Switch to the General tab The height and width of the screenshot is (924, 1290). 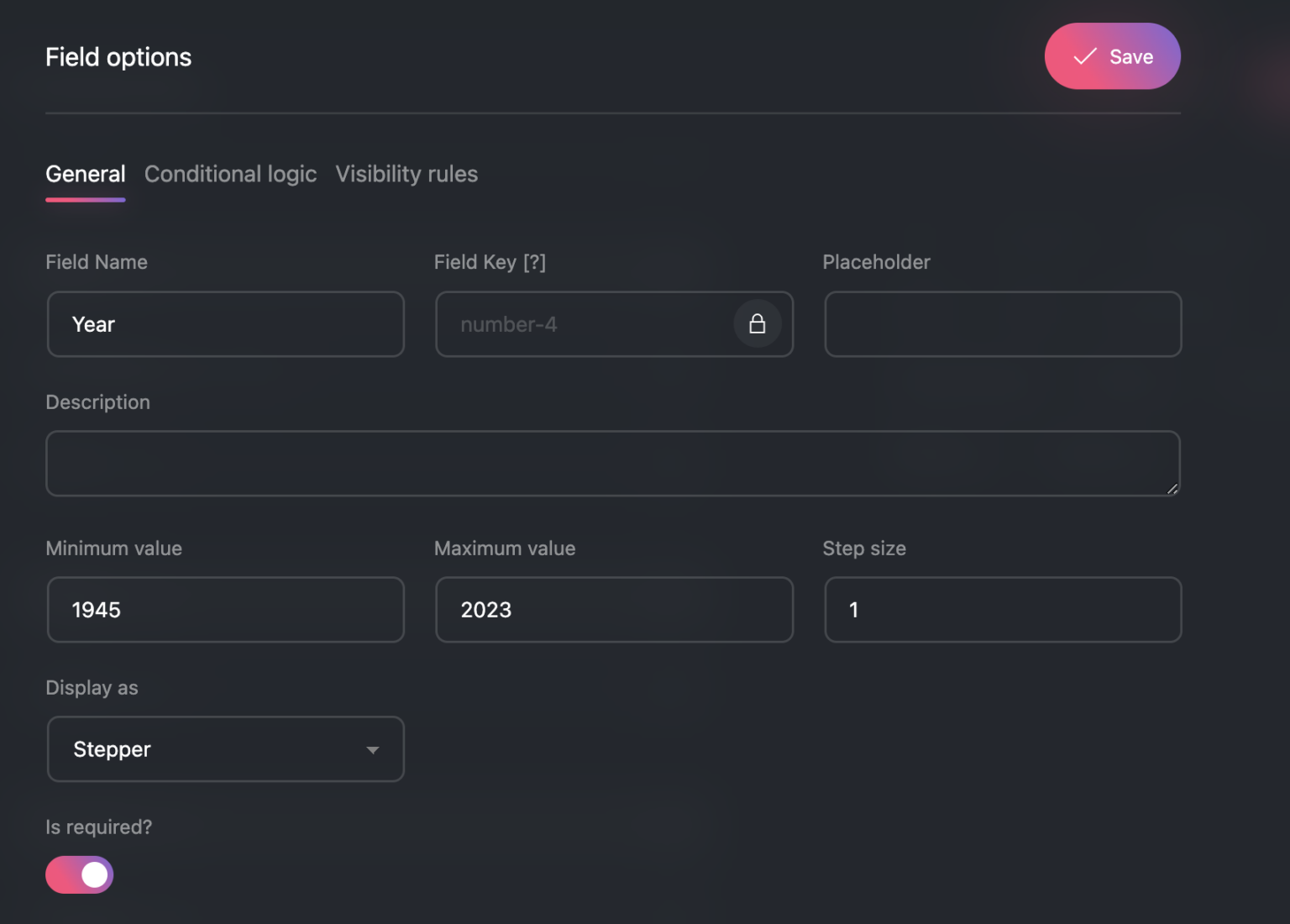coord(86,174)
